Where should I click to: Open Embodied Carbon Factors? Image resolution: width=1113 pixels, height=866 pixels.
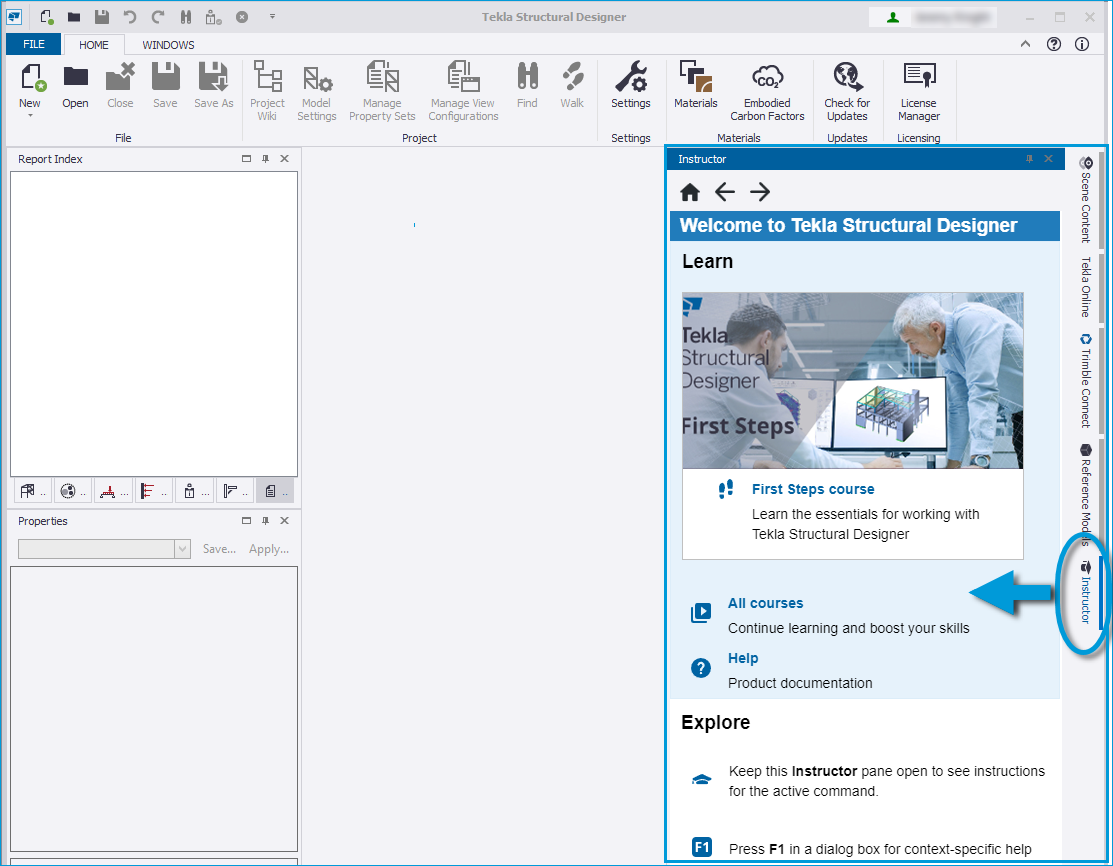coord(767,91)
